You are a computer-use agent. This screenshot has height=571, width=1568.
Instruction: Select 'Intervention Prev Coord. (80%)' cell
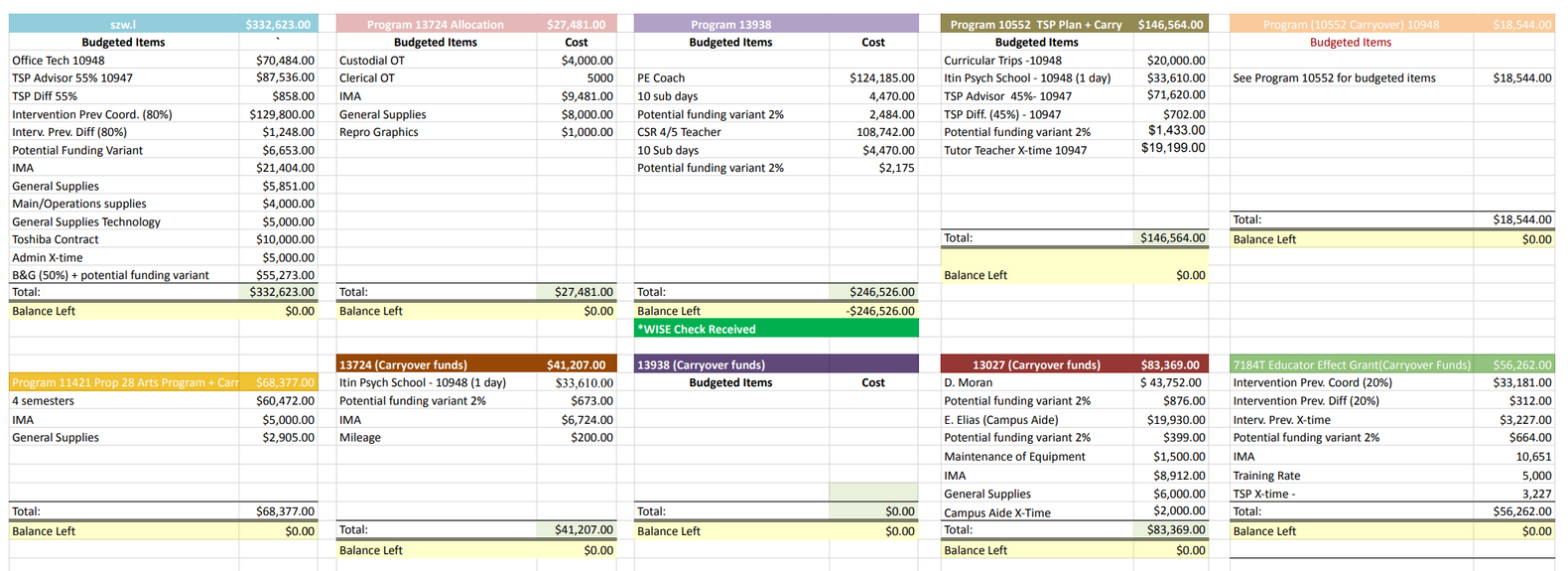point(123,114)
